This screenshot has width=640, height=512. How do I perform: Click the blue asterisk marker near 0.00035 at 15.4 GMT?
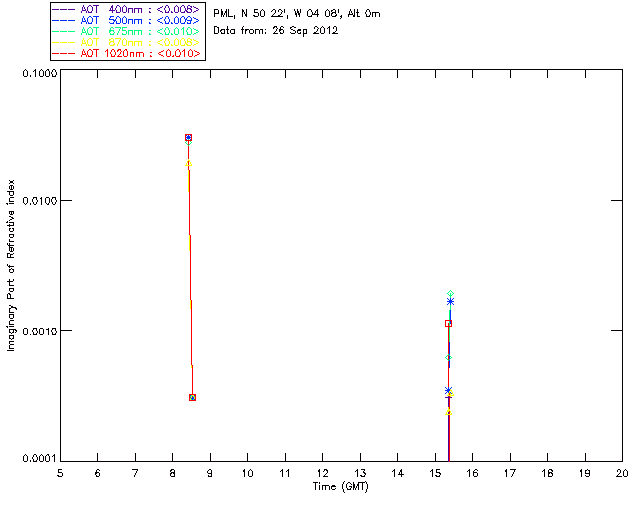(x=448, y=391)
